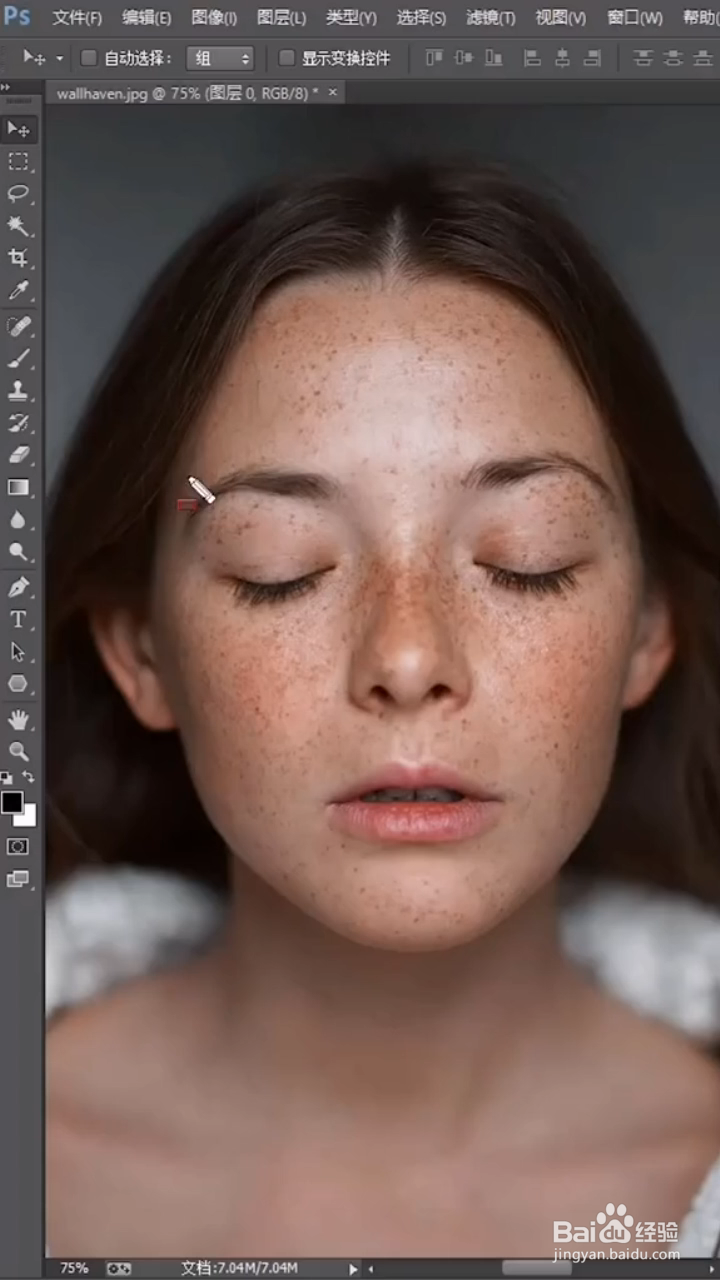Image resolution: width=720 pixels, height=1280 pixels.
Task: Check the 显示变换控件 checkbox
Action: click(x=287, y=58)
